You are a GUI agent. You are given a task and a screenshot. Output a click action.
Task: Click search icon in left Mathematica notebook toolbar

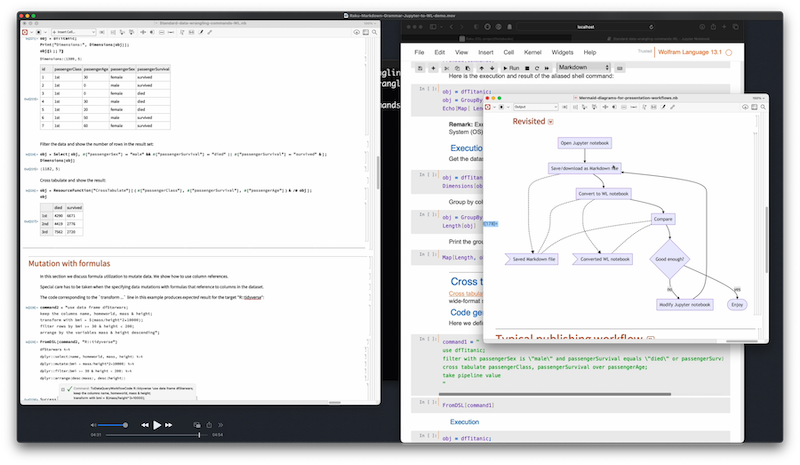374,32
